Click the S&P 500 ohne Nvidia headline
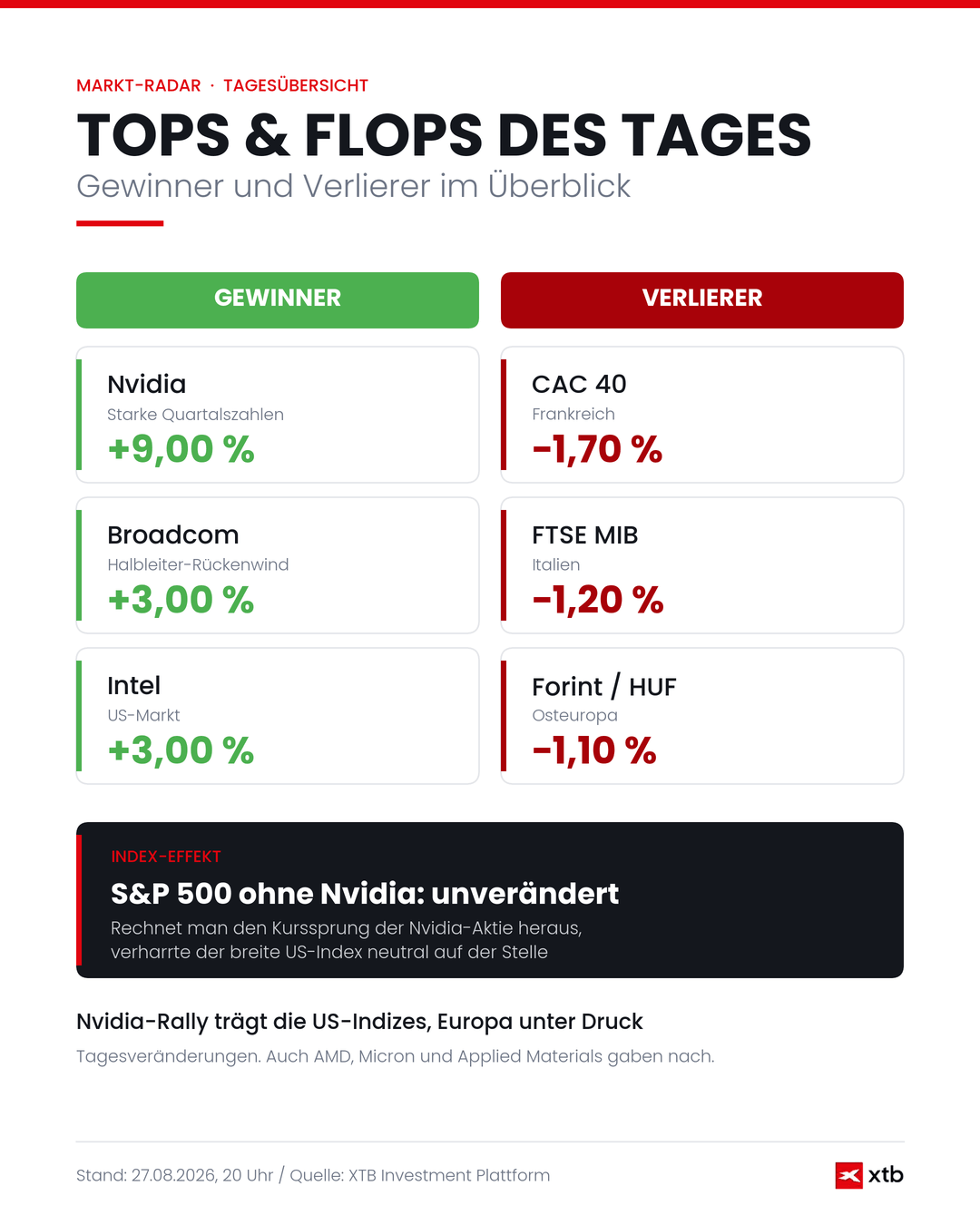 click(365, 894)
